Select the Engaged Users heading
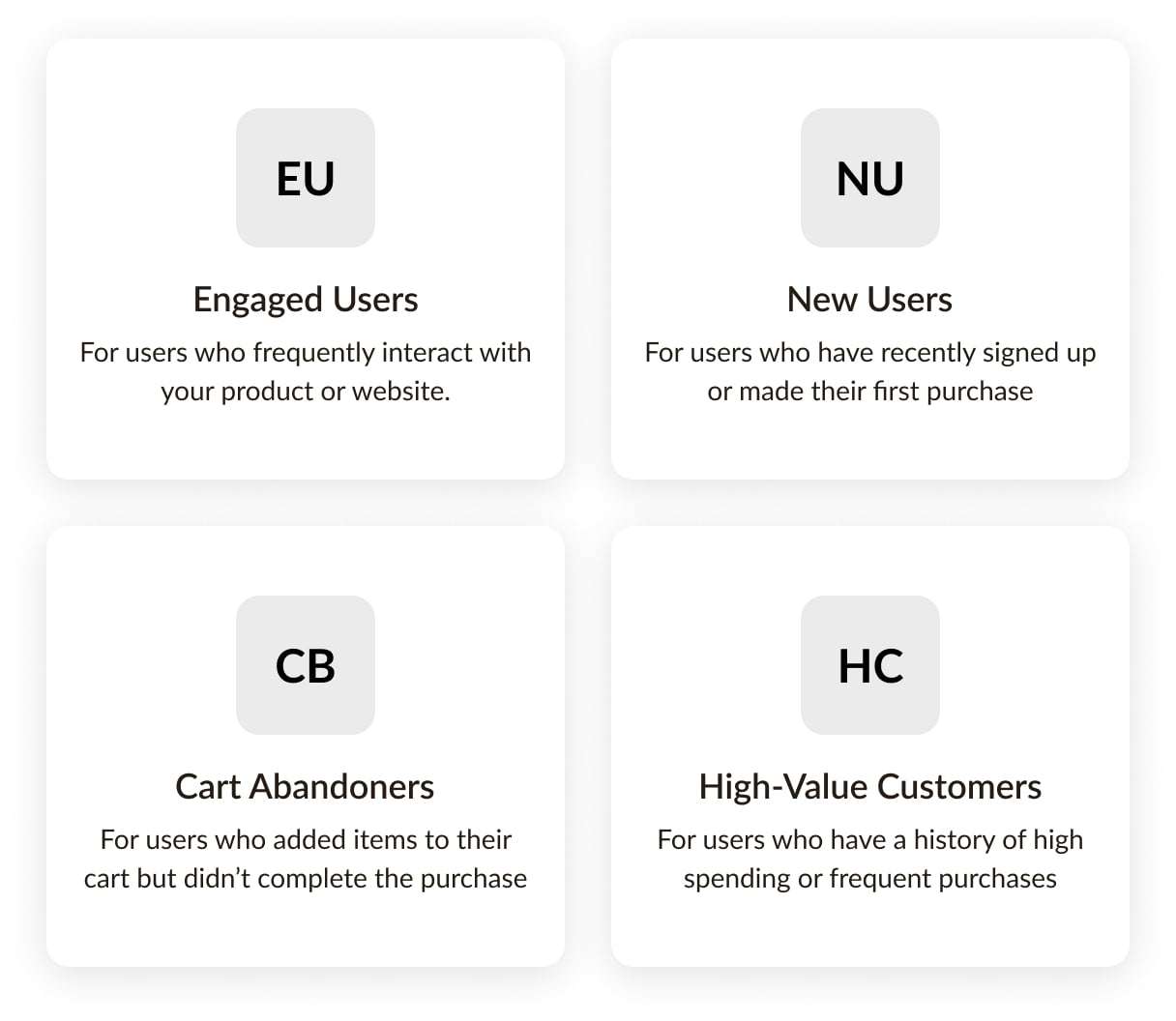Image resolution: width=1176 pixels, height=1021 pixels. 306,300
